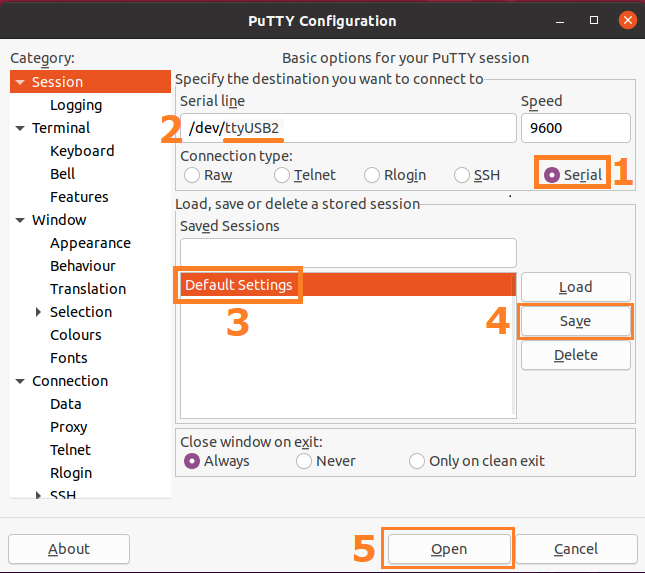Collapse the Connection category arrow
Screen dimensions: 645x573
pos(20,381)
